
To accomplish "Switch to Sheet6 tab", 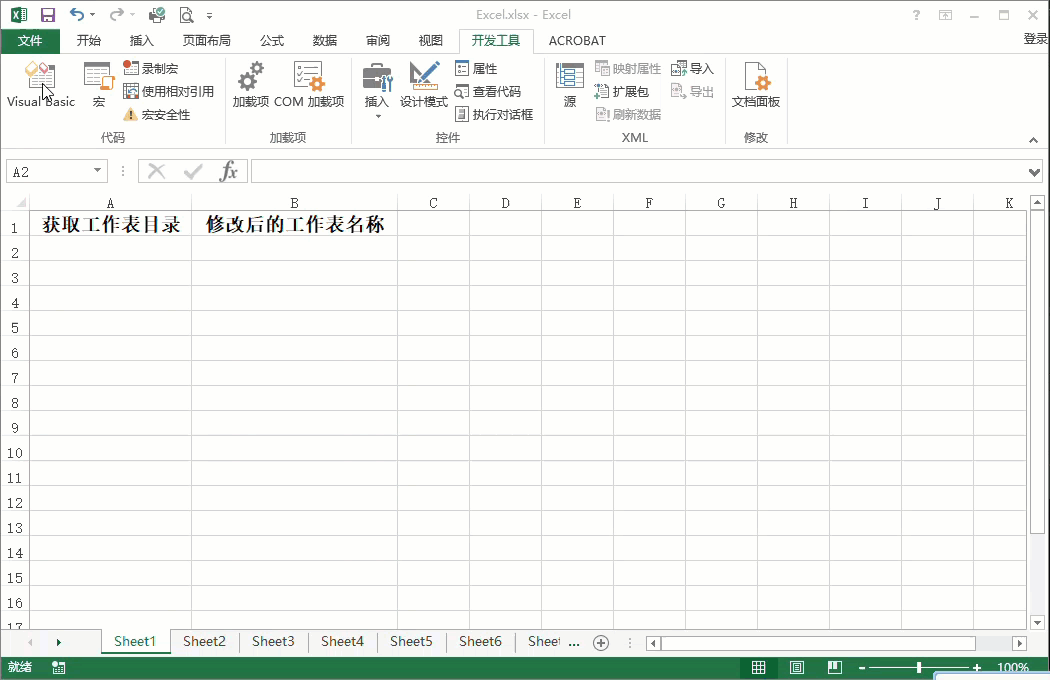I will pos(480,642).
